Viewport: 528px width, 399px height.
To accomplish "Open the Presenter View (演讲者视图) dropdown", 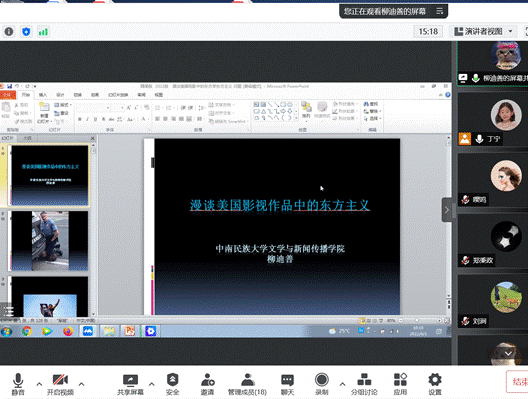I will click(484, 32).
